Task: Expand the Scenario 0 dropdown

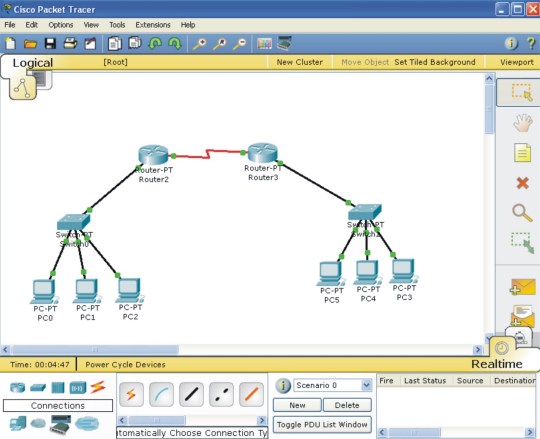Action: click(366, 385)
